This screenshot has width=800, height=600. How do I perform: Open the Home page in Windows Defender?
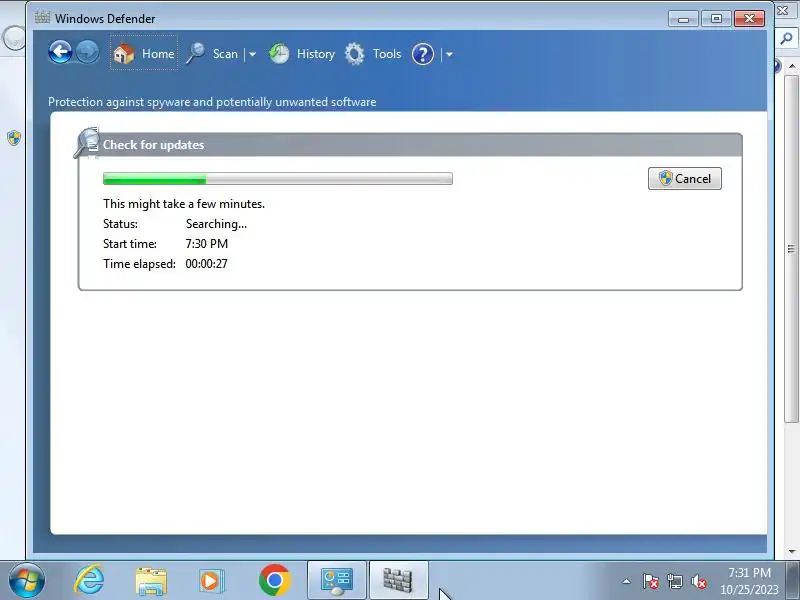(143, 53)
